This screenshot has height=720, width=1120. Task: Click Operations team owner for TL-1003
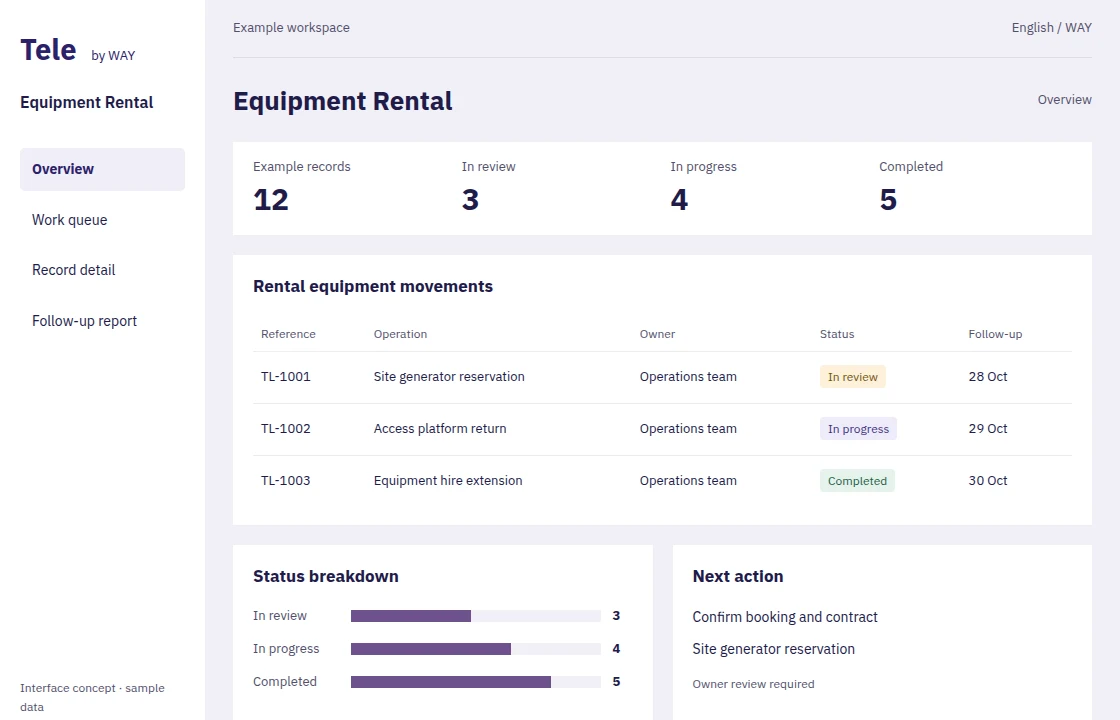(x=688, y=481)
